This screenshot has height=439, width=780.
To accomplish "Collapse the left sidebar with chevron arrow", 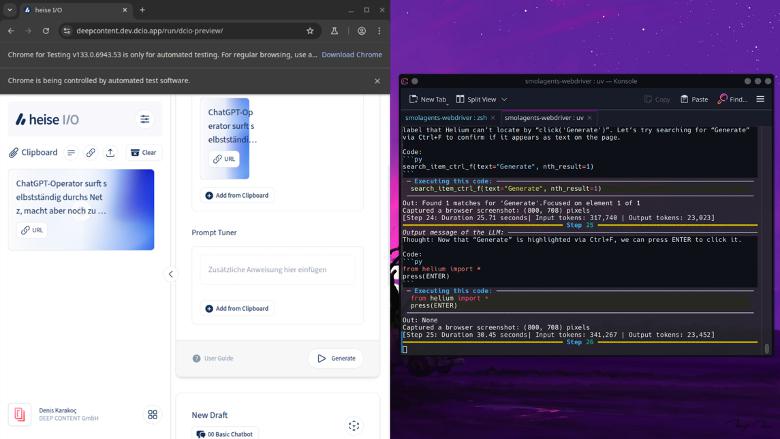I will 170,274.
